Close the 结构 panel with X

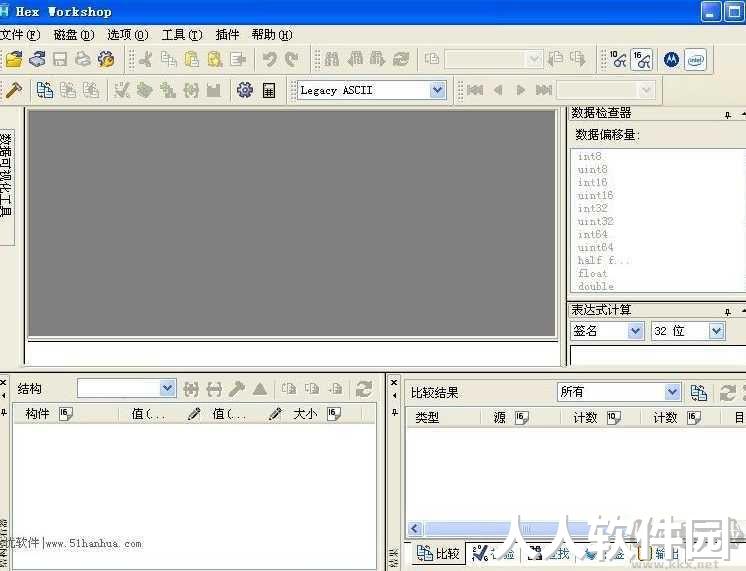click(3, 383)
